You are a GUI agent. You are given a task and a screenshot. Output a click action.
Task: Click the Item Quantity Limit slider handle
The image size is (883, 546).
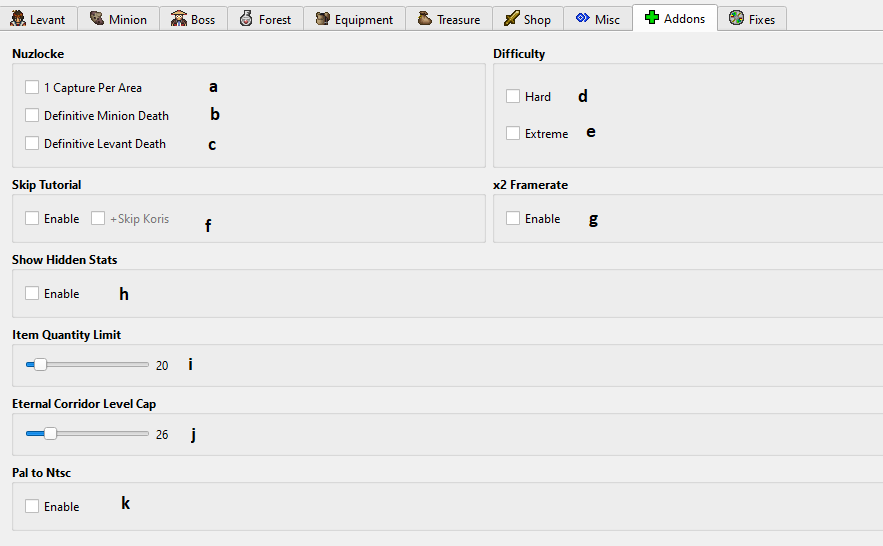coord(40,365)
